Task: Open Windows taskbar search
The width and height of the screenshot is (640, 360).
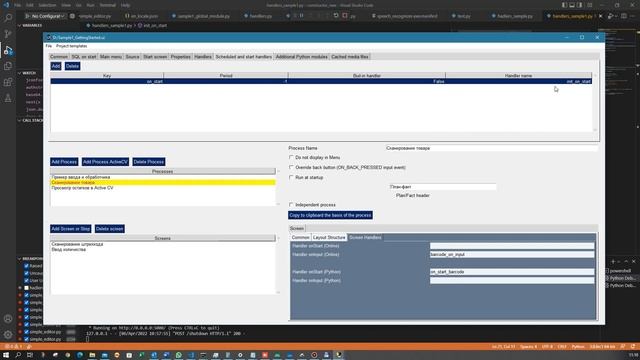Action: (18, 355)
